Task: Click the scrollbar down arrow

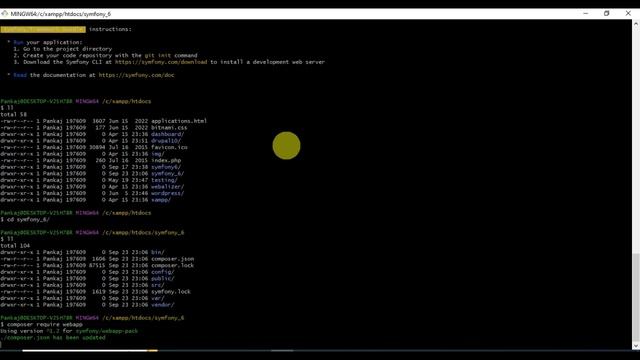Action: pyautogui.click(x=636, y=346)
